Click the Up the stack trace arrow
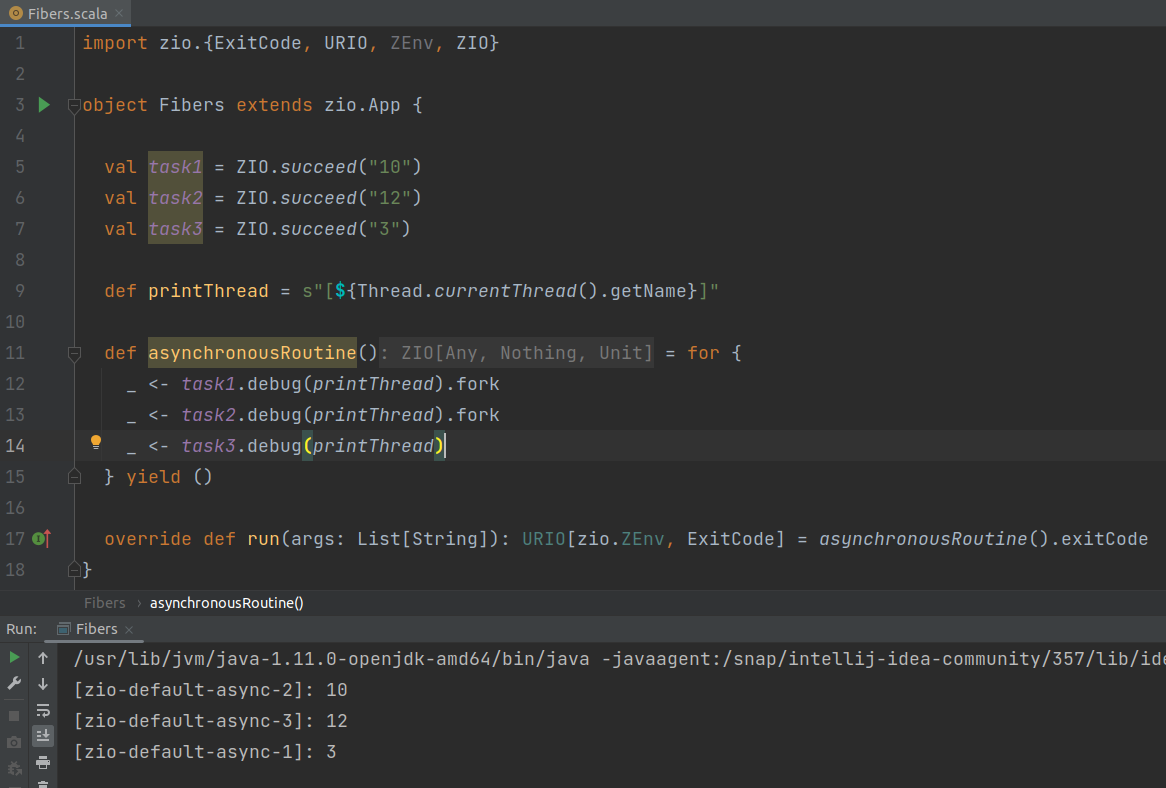Screen dimensions: 1166x788 pos(43,658)
